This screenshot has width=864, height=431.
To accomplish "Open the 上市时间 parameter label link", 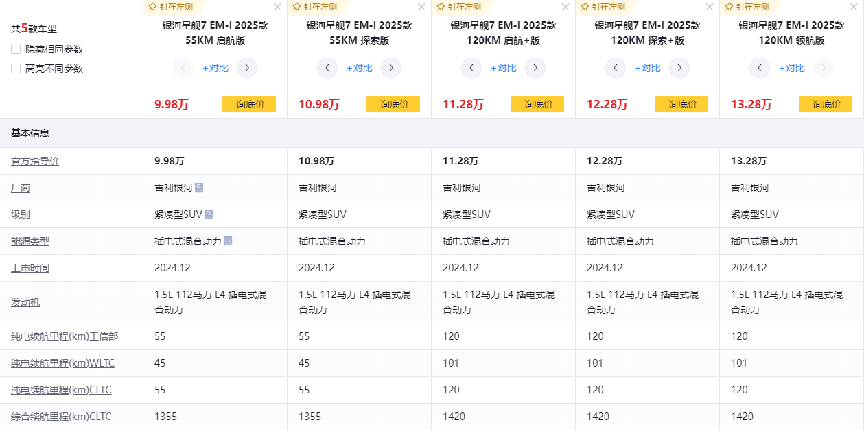I will [x=30, y=268].
